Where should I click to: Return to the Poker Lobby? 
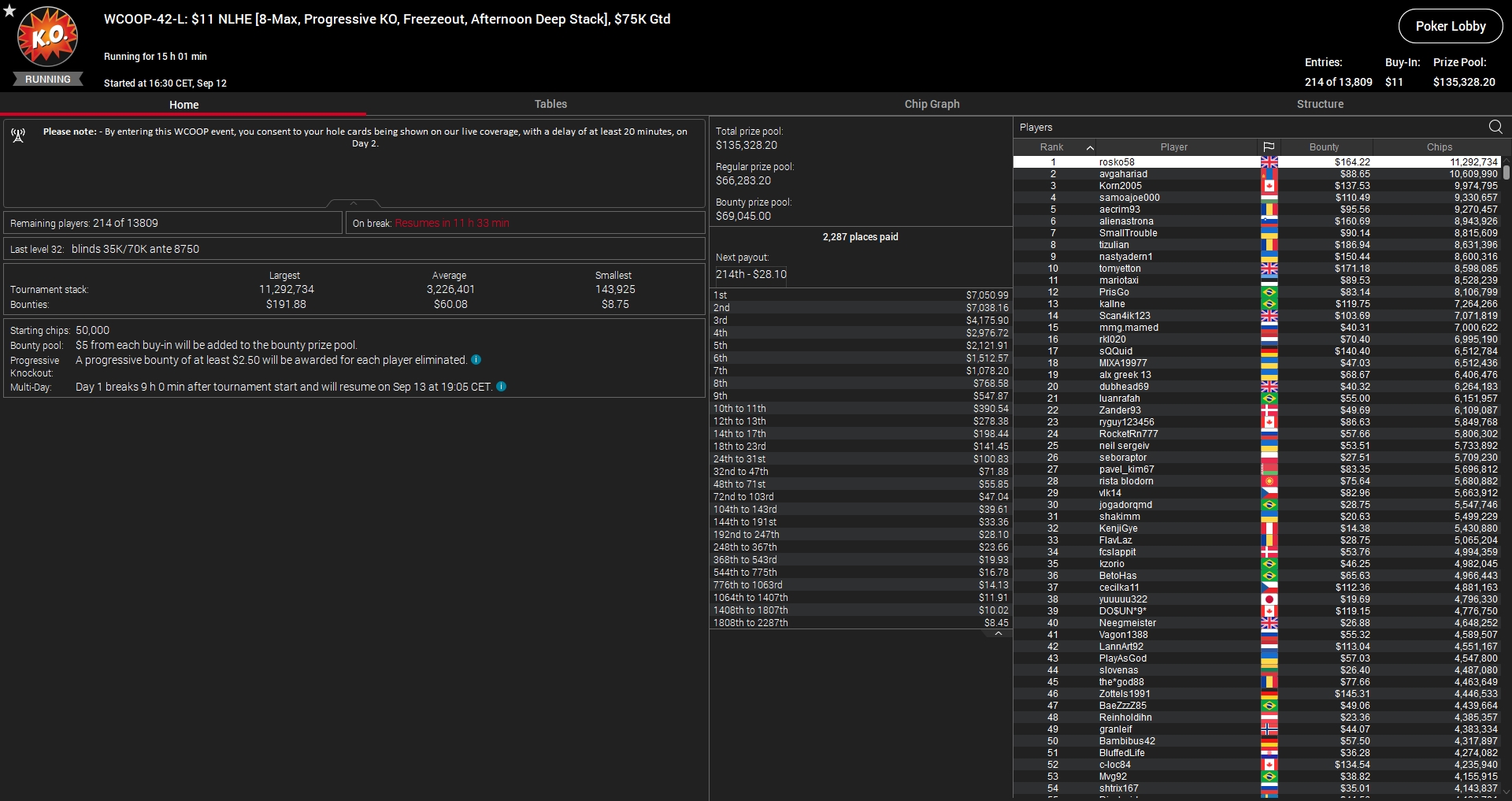[1451, 26]
